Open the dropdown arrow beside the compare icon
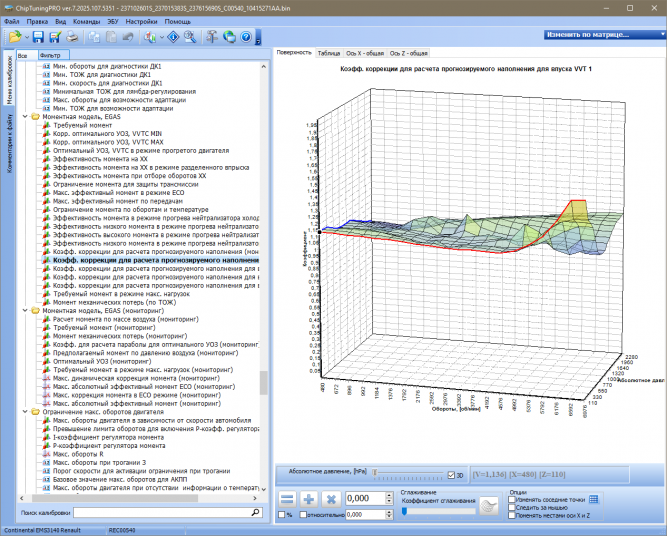Image resolution: width=667 pixels, height=536 pixels. (x=162, y=37)
